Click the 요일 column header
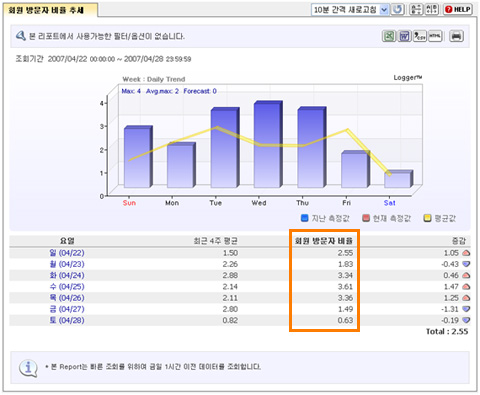Screen dimensions: 480x395 (67, 241)
